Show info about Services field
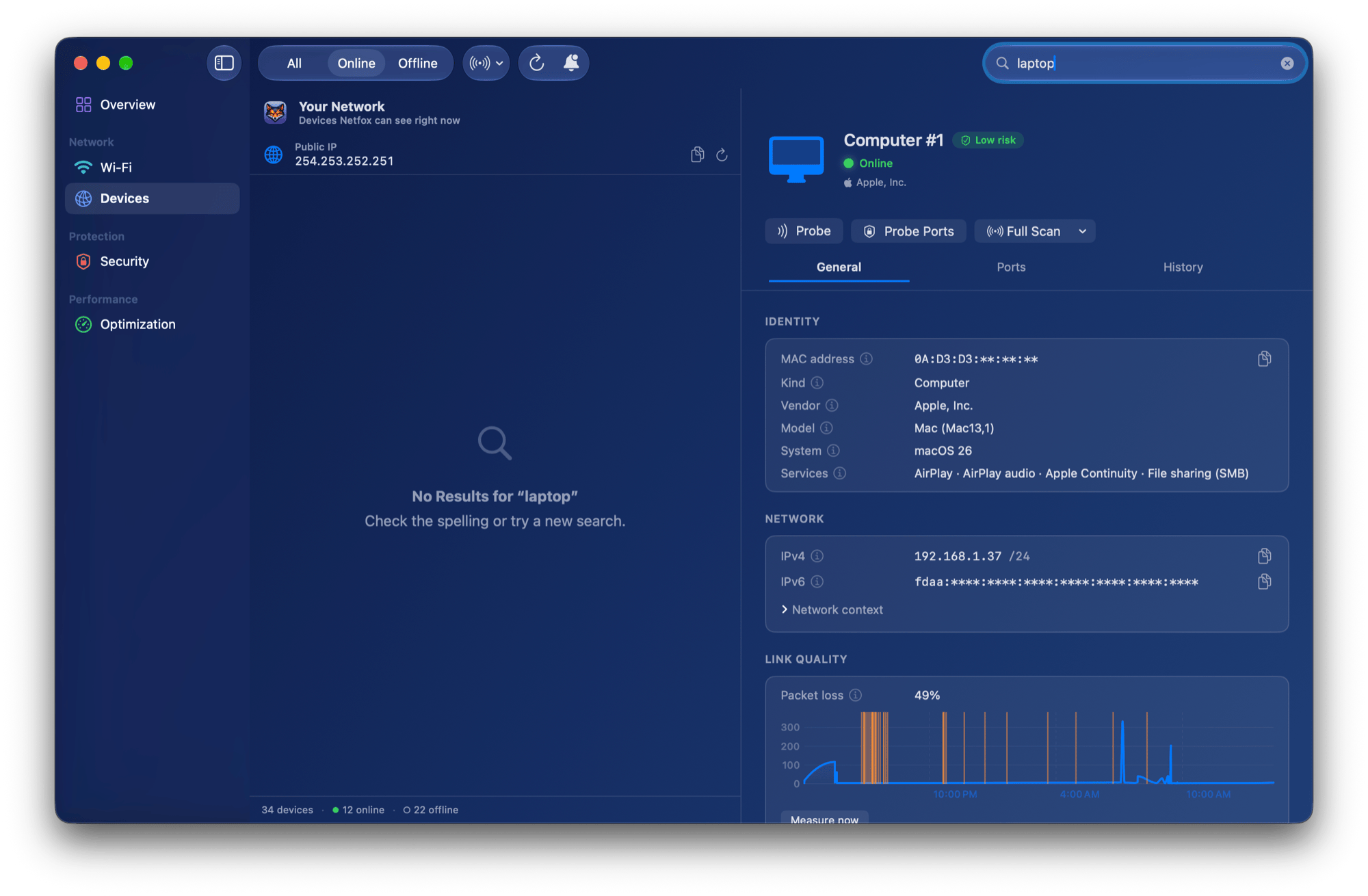This screenshot has width=1368, height=896. point(839,473)
